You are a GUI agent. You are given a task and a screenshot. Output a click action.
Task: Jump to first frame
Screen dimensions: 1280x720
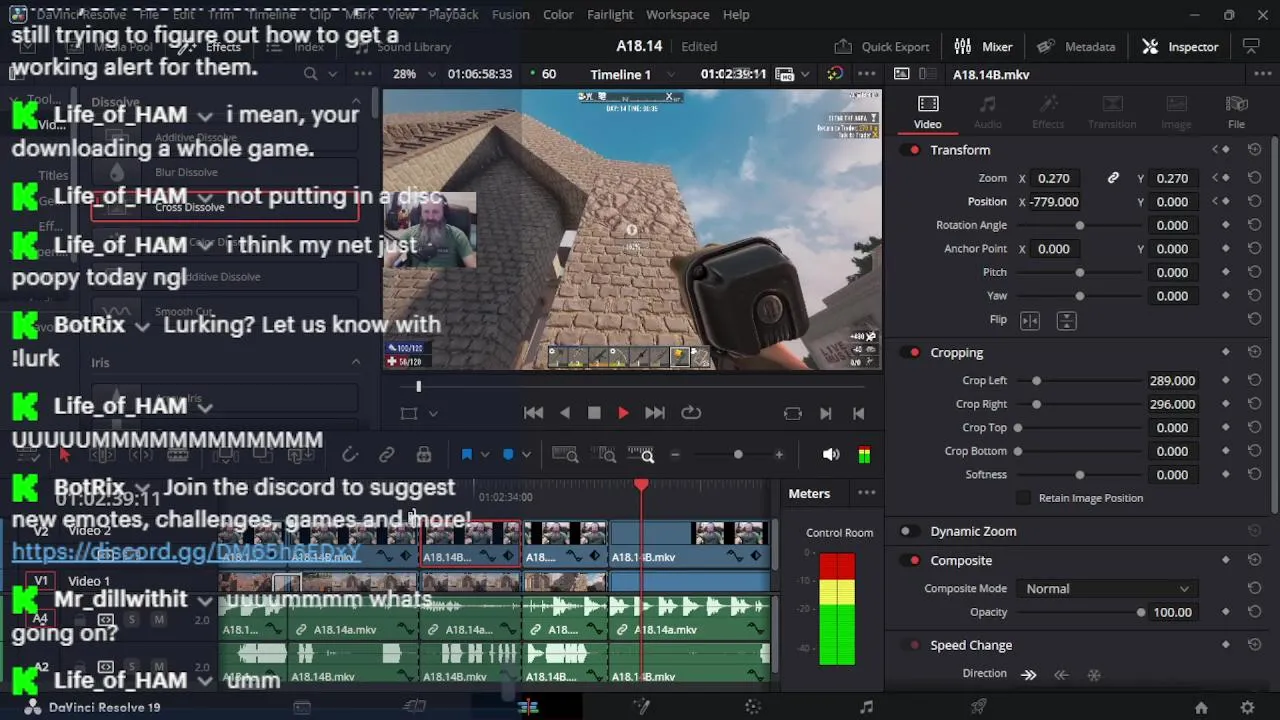(x=533, y=413)
